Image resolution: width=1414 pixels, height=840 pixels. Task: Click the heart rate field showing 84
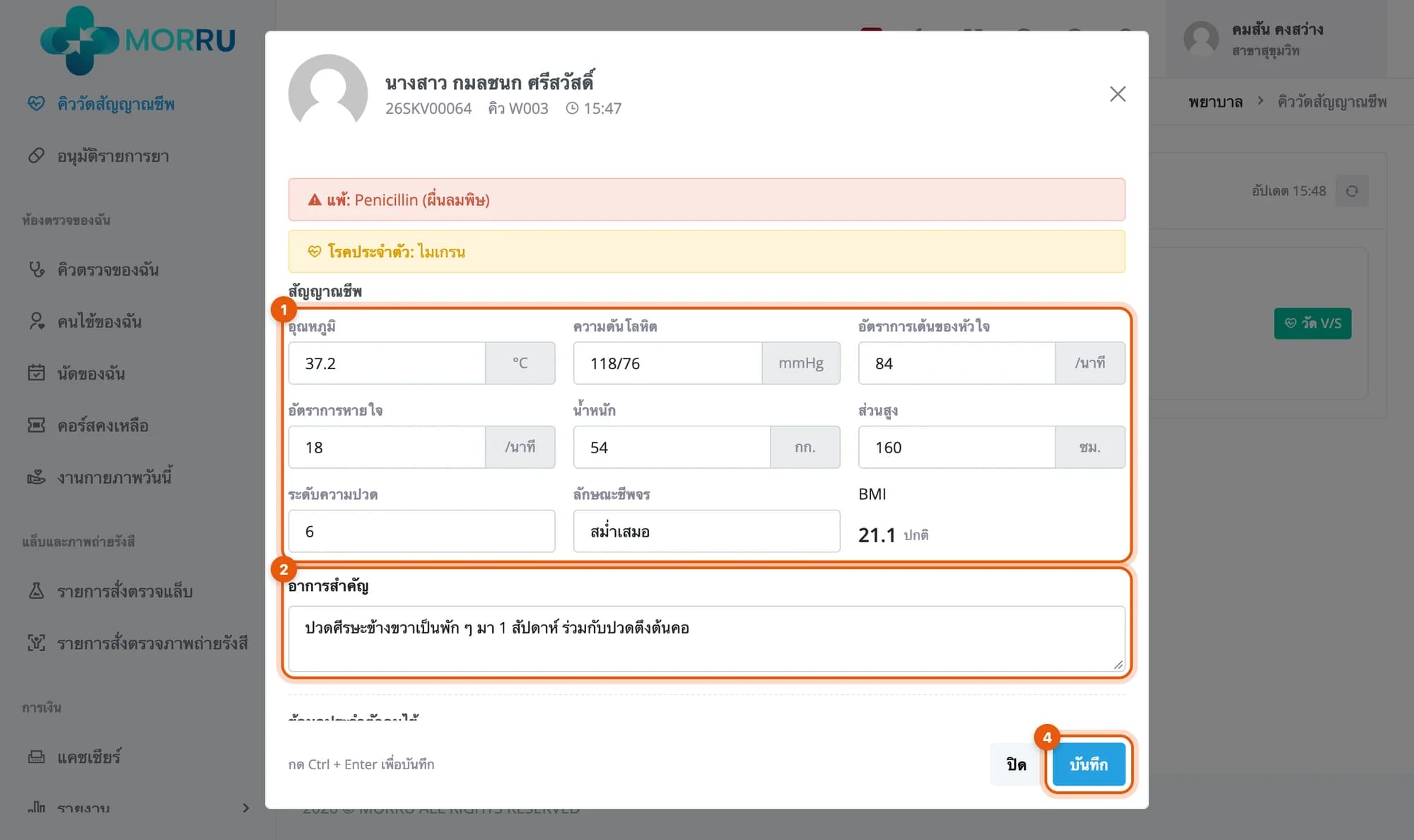click(x=957, y=363)
